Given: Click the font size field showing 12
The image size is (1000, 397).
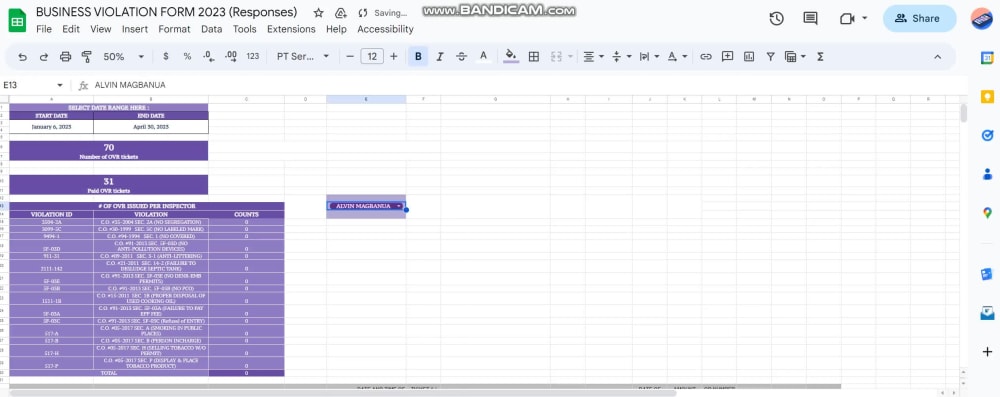Looking at the screenshot, I should coord(372,56).
